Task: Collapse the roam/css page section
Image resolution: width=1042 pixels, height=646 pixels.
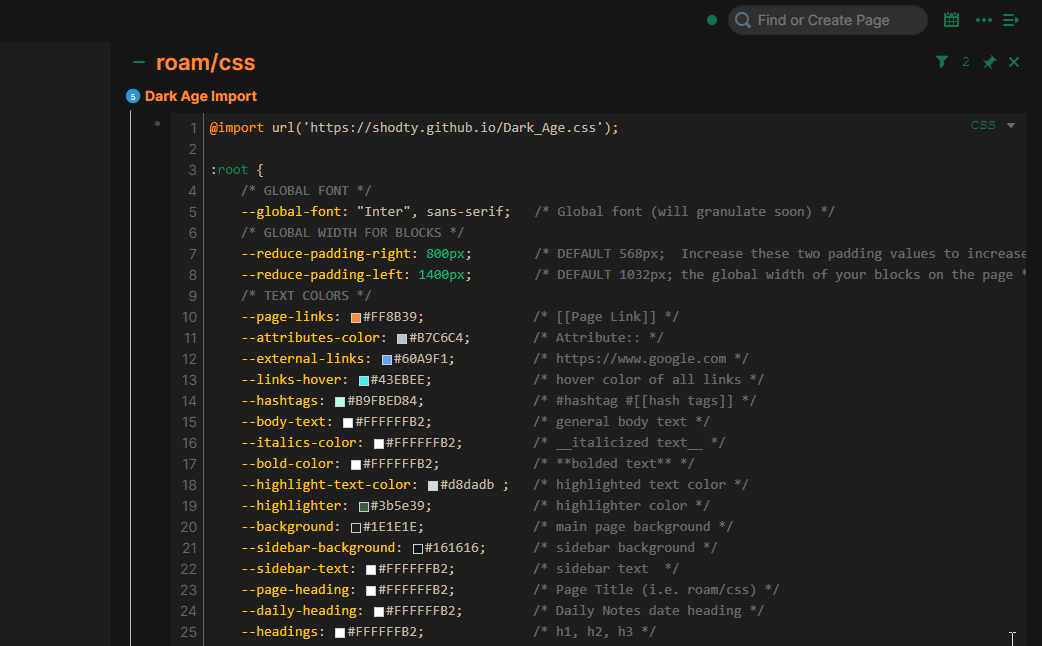Action: point(139,63)
